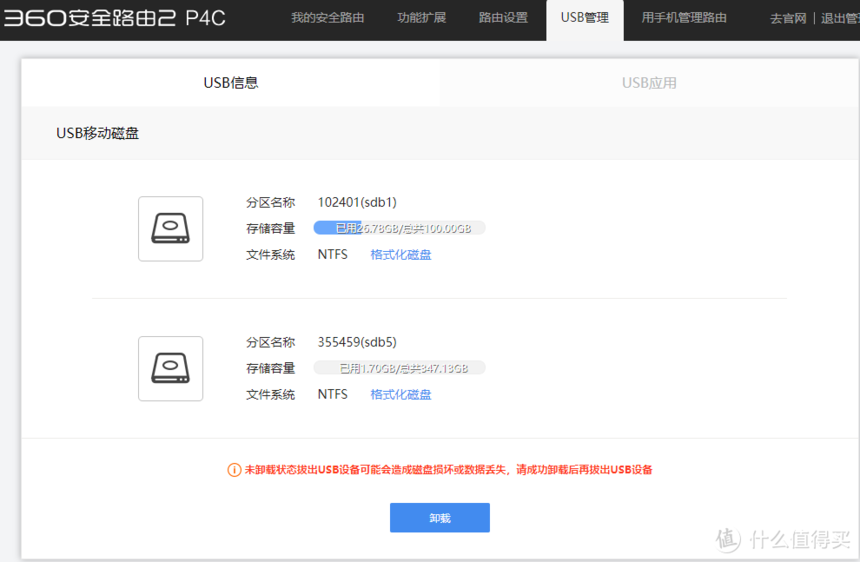Click the red unmount warning text
Viewport: 860px width, 562px height.
coord(448,470)
